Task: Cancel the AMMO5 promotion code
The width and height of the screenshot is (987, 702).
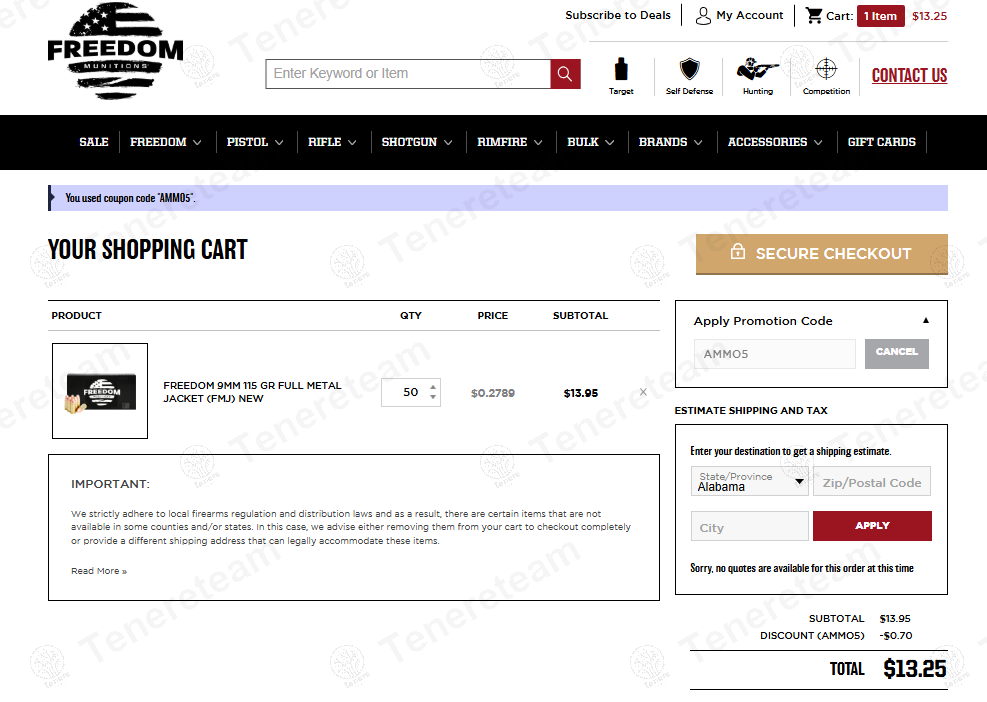Action: pos(896,353)
